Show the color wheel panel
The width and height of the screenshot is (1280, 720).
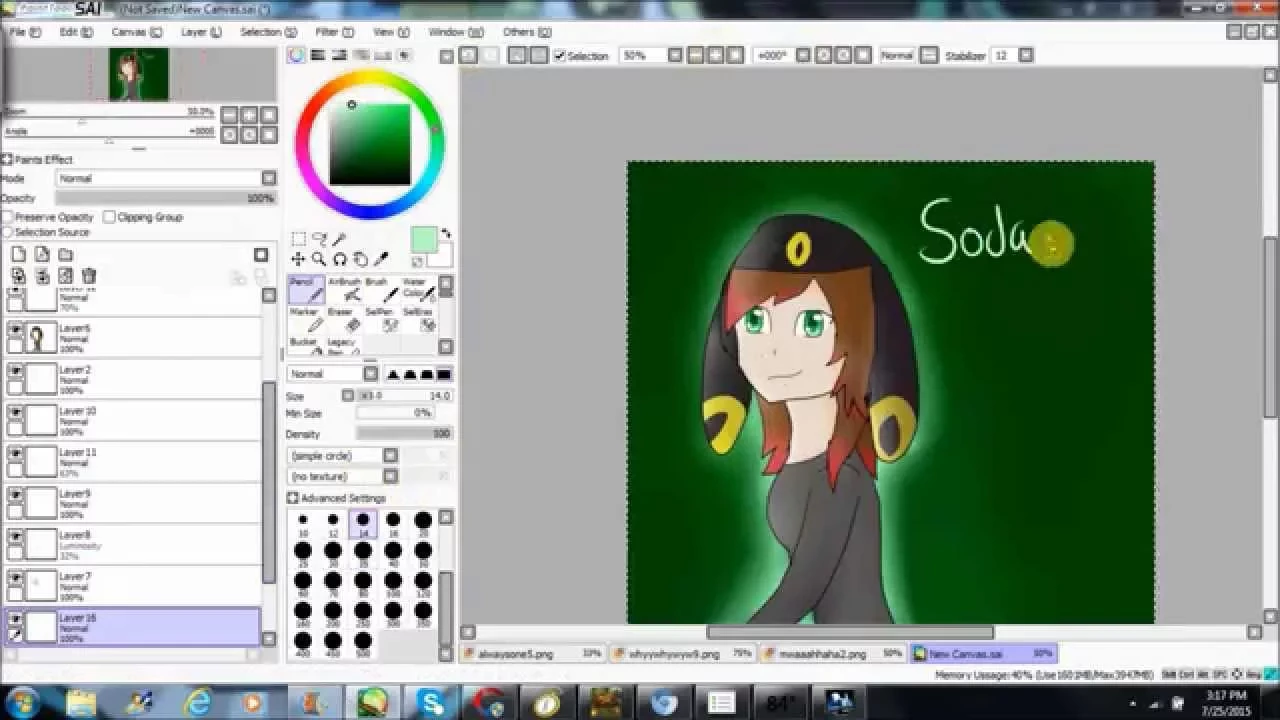(x=297, y=56)
